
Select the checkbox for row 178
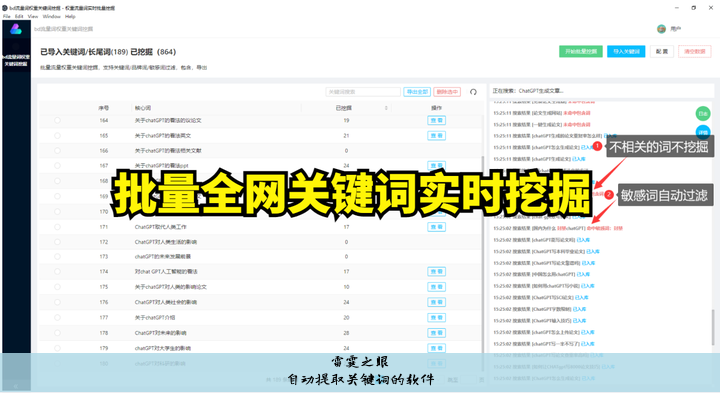pyautogui.click(x=57, y=333)
